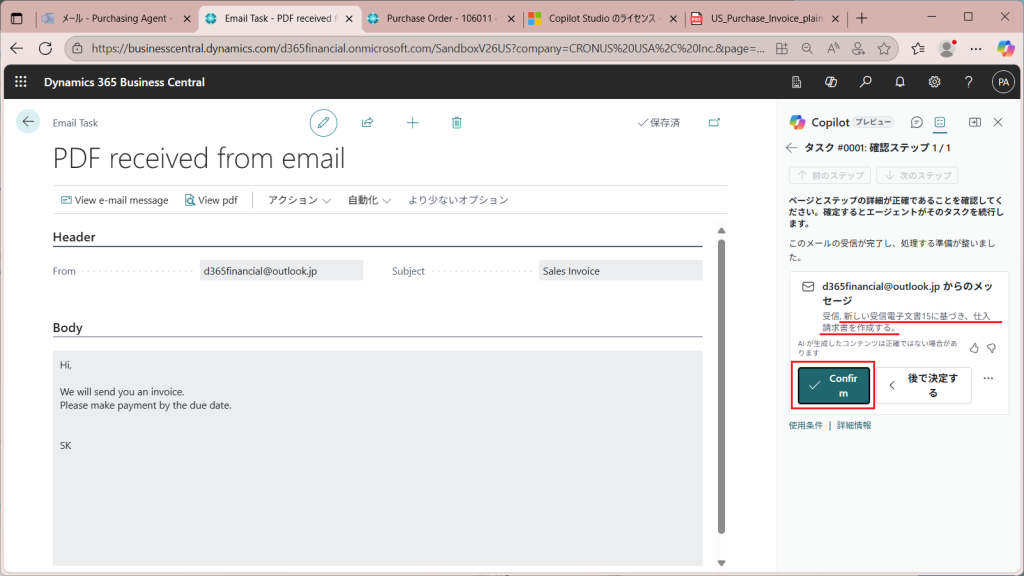Open browser Copilot sidebar icon
The width and height of the screenshot is (1024, 576).
coord(1006,48)
